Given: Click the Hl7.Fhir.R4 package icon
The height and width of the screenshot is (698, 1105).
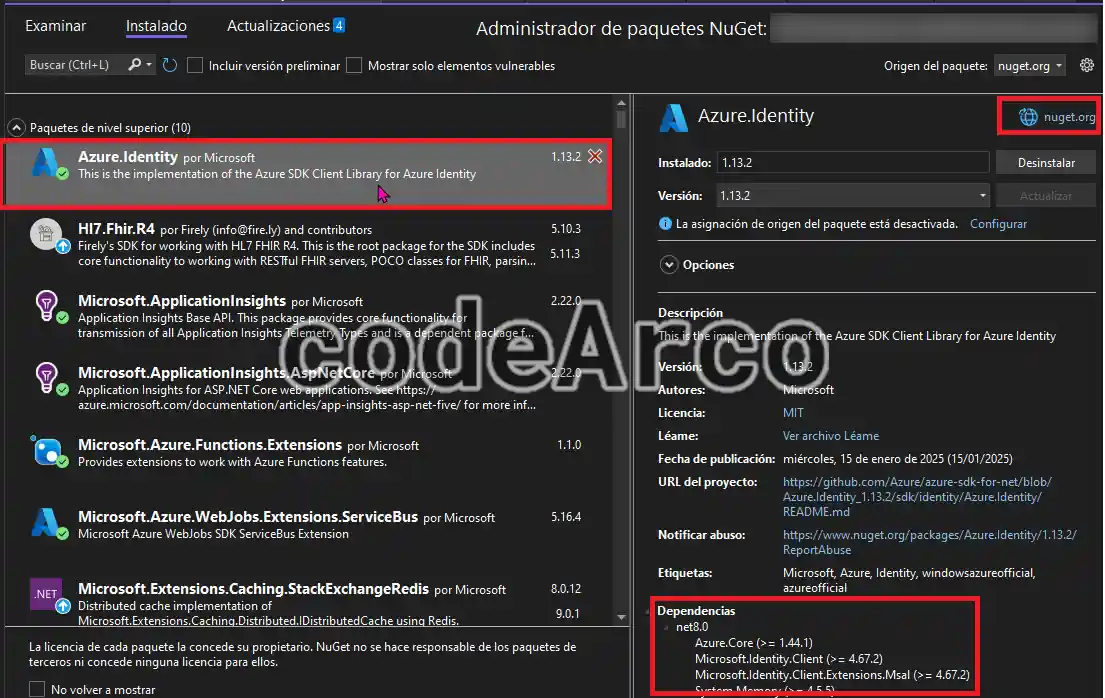Looking at the screenshot, I should coord(48,235).
